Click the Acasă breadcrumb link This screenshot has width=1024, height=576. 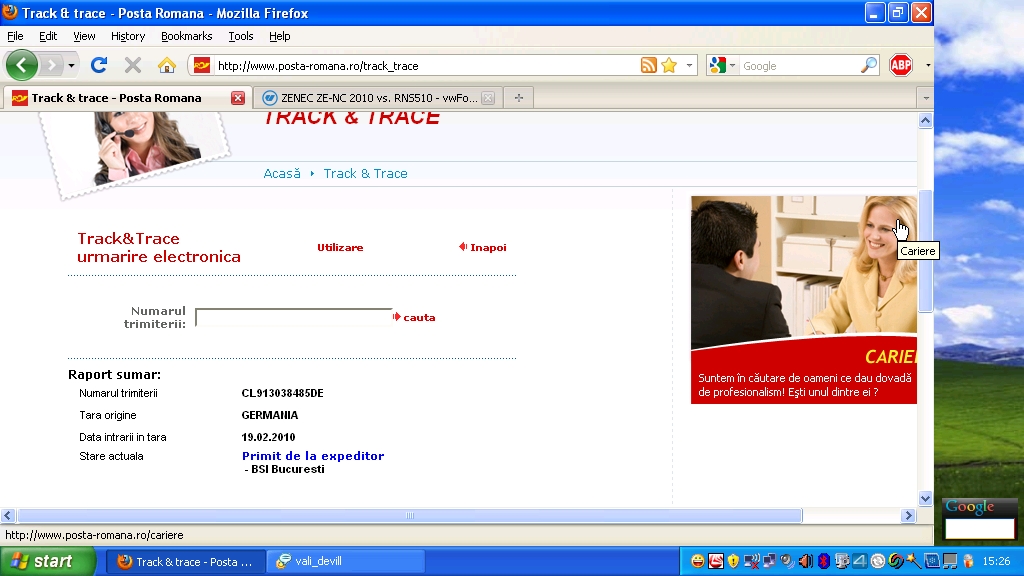tap(282, 174)
